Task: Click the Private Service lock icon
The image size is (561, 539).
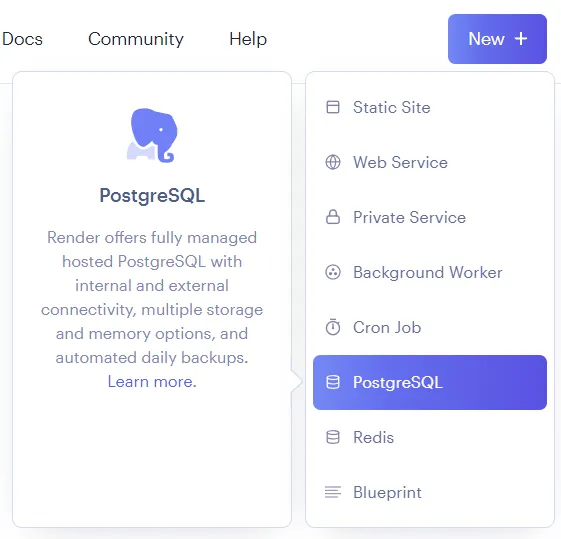Action: tap(333, 217)
